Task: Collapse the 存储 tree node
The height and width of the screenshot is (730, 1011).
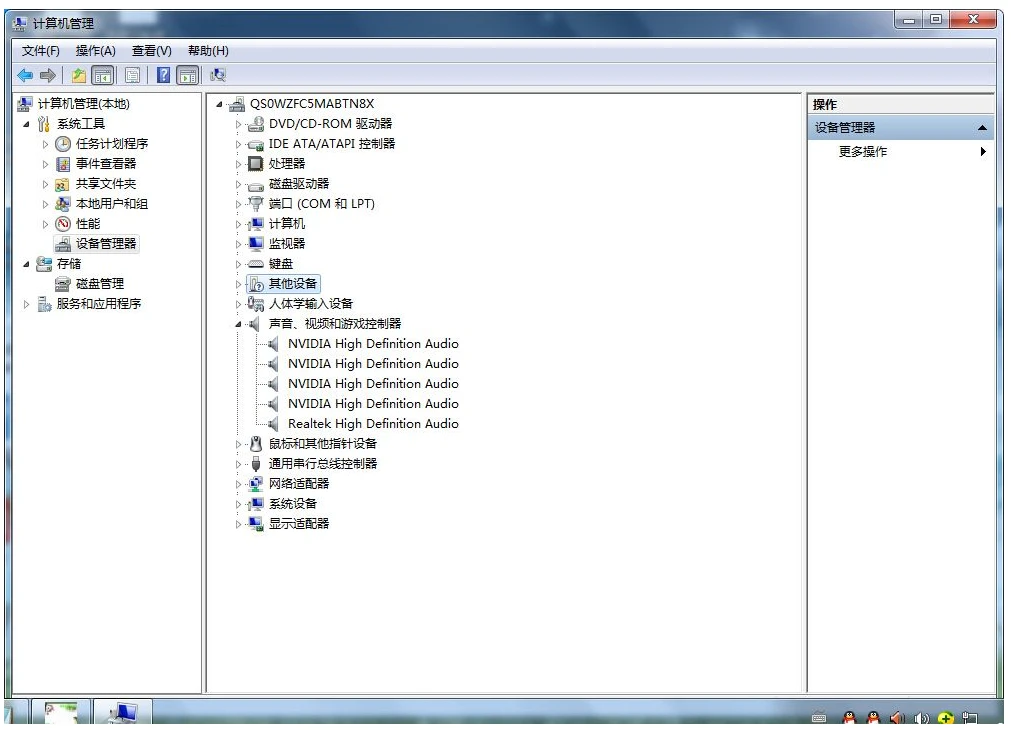Action: 26,264
